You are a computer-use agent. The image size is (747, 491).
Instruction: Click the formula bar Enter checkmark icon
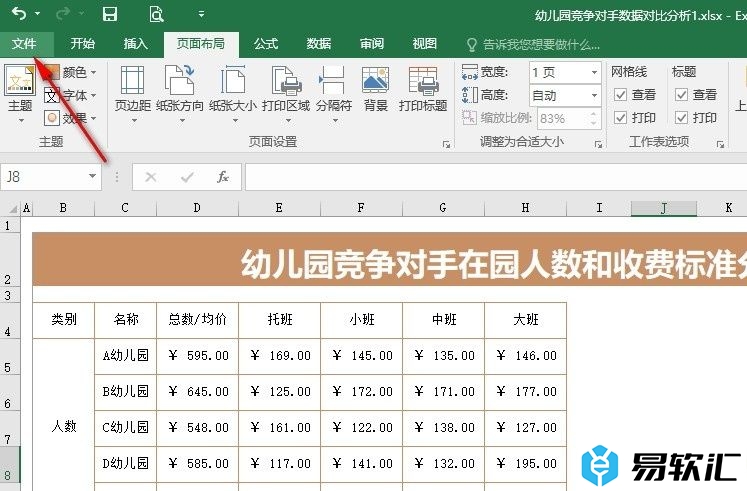187,177
